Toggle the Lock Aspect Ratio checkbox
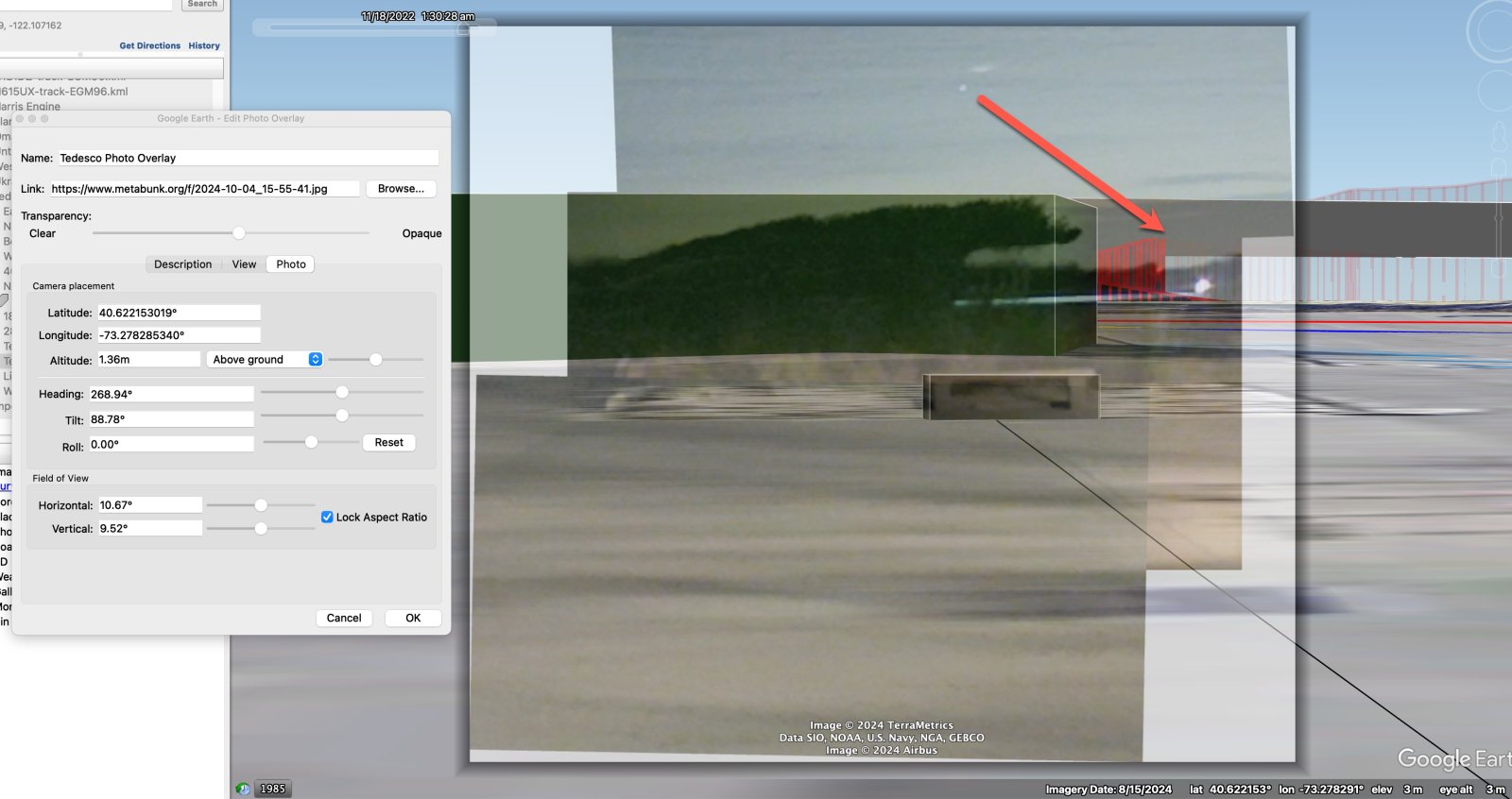Viewport: 1512px width, 799px height. (327, 518)
